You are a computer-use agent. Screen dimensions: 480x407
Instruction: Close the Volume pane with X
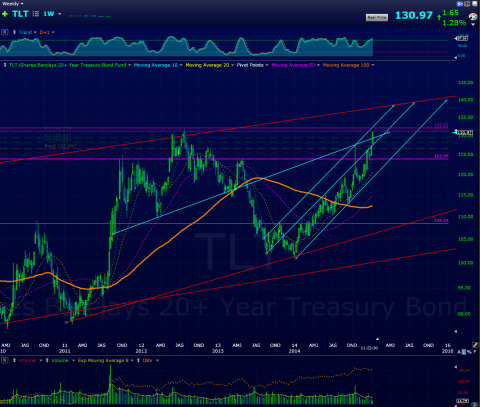(x=4, y=360)
